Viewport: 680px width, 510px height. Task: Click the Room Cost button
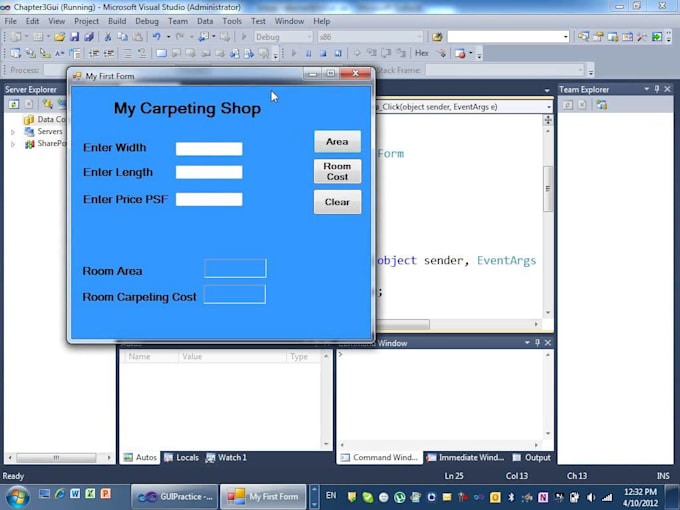tap(337, 171)
